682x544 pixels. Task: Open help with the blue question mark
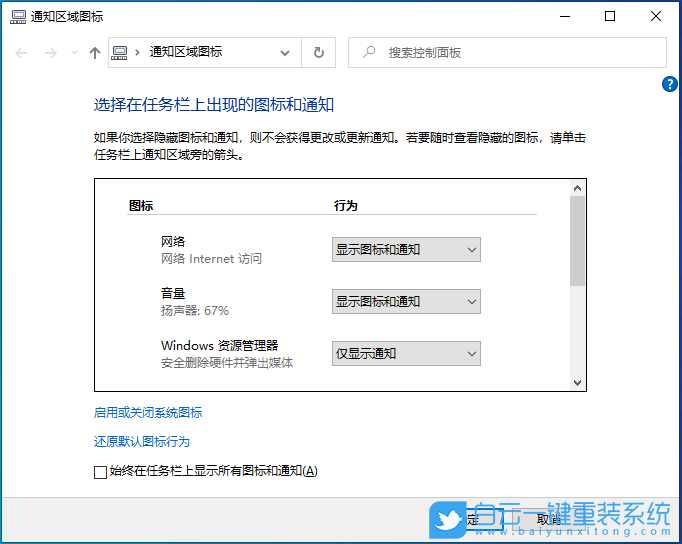pos(669,84)
